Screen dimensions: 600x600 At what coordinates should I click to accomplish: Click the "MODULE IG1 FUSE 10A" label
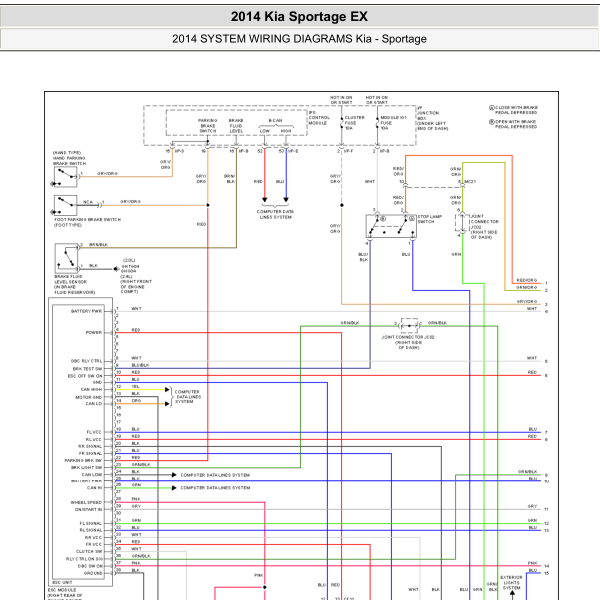pos(393,123)
